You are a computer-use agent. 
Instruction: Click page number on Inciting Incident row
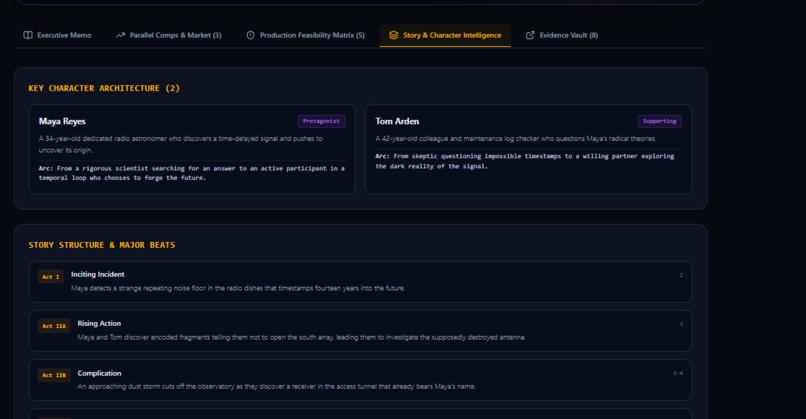[x=681, y=275]
